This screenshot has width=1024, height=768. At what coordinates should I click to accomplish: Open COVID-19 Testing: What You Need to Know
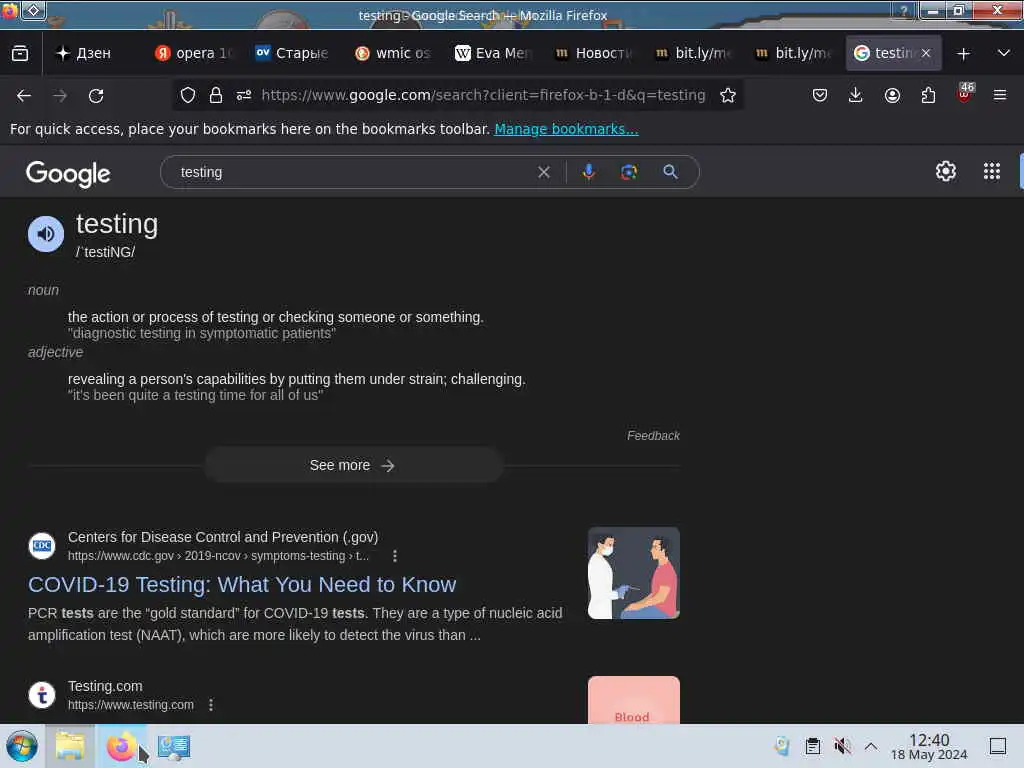tap(242, 584)
